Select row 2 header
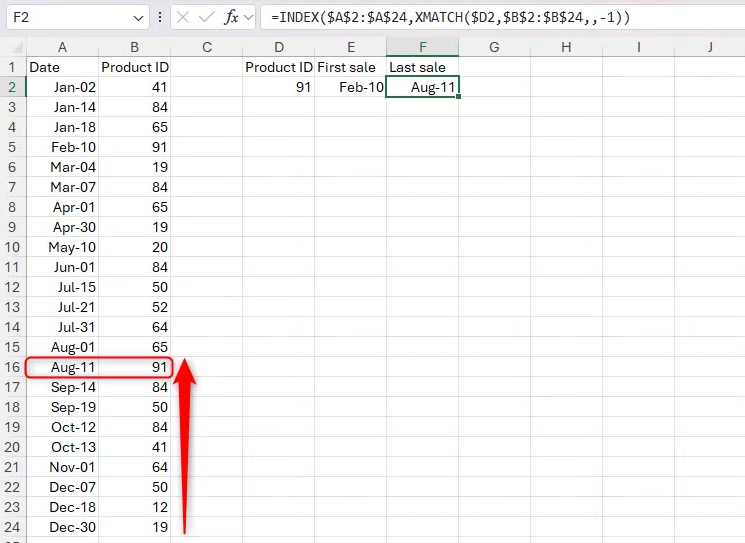Screen dimensions: 745x543 [x=12, y=87]
